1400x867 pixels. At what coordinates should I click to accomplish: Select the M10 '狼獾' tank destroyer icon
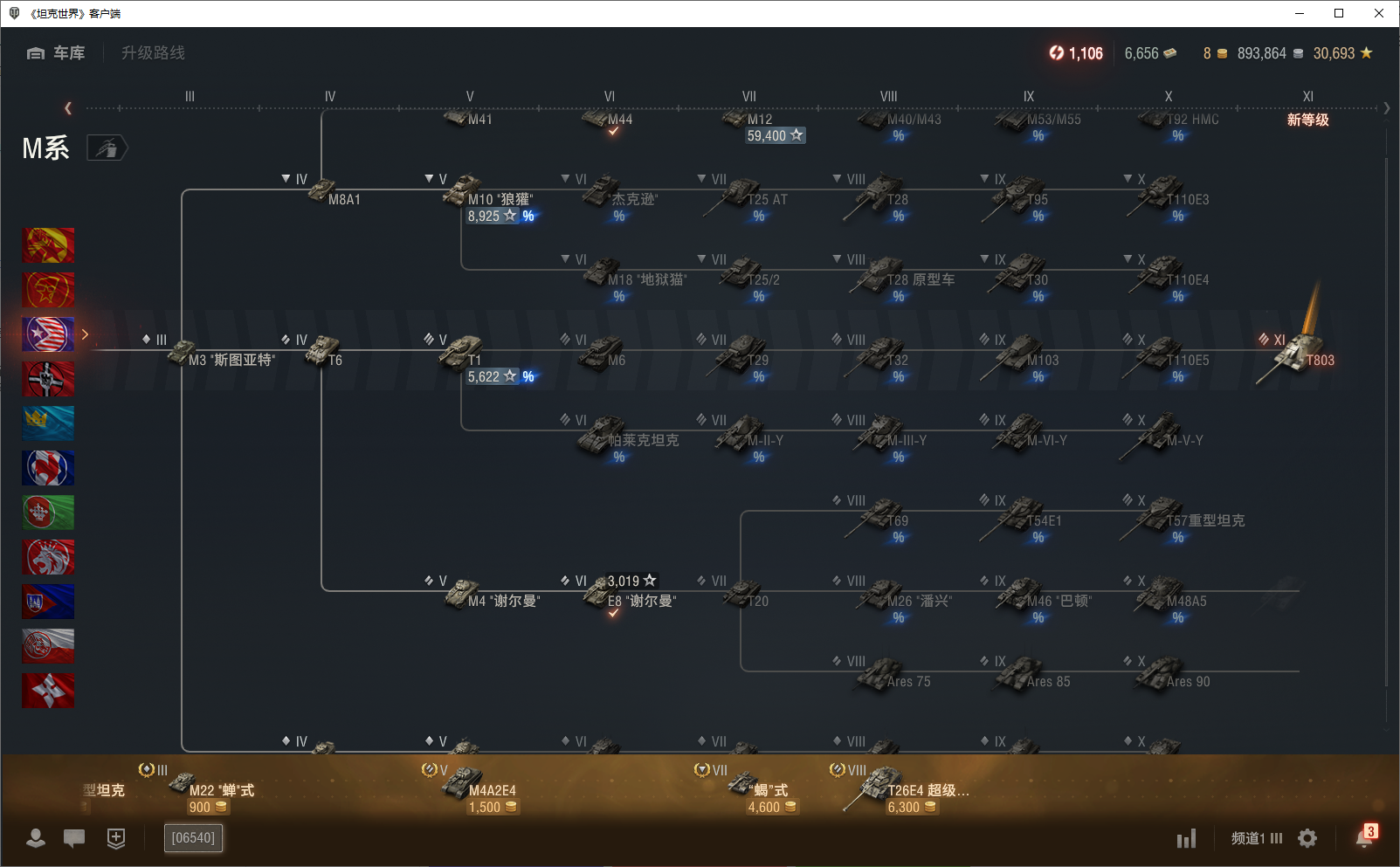point(463,190)
